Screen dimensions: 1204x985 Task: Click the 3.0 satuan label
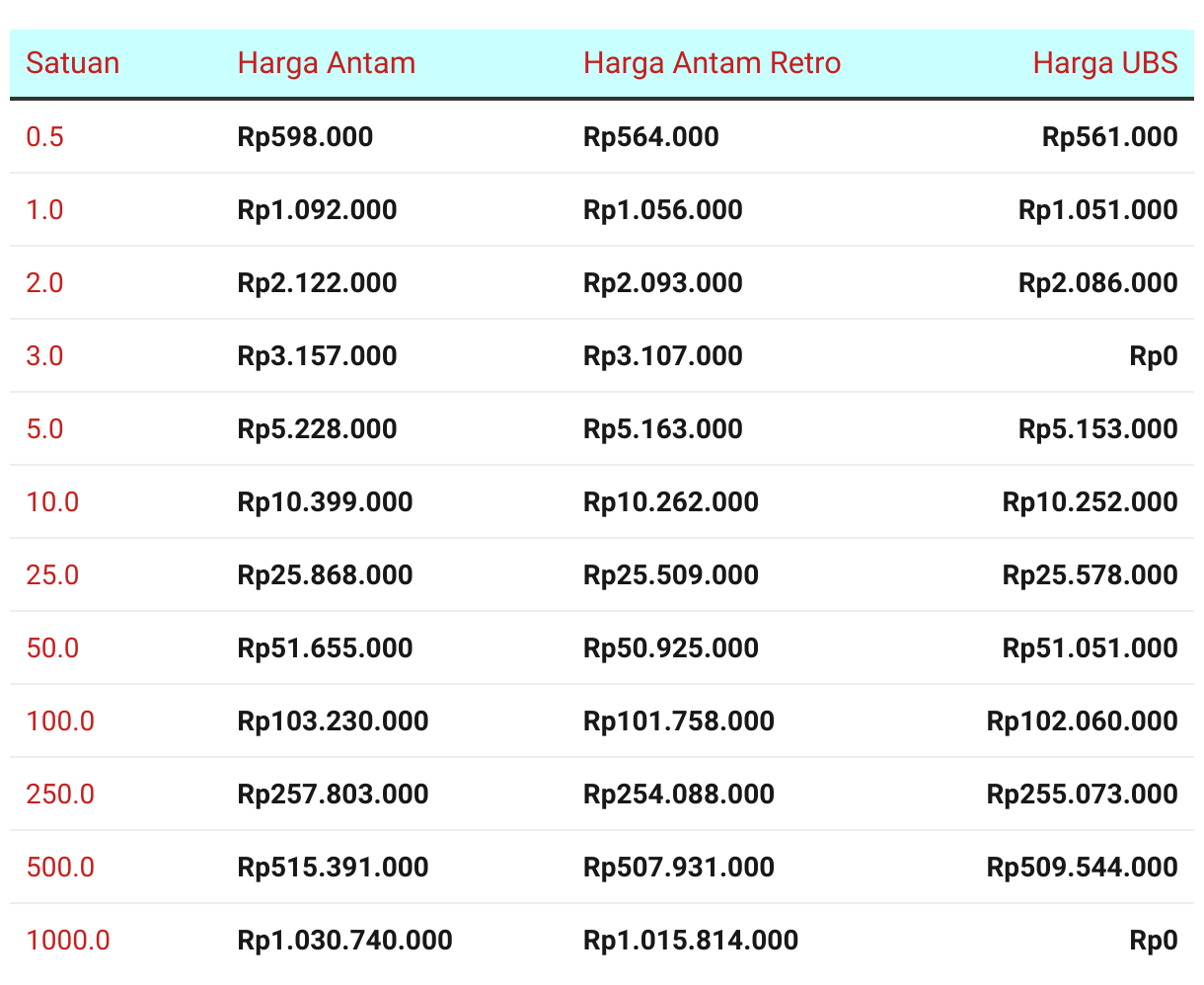click(x=44, y=355)
